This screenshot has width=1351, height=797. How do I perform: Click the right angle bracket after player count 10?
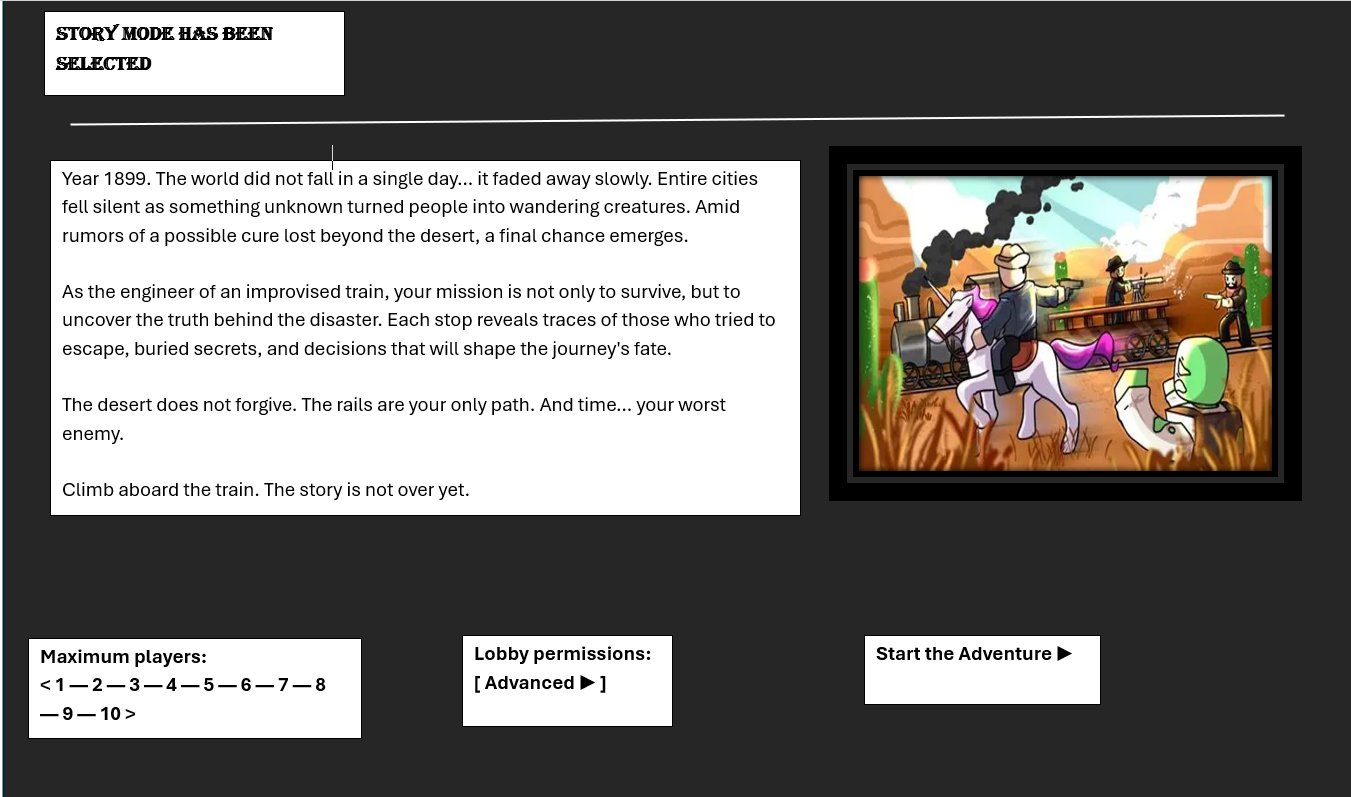pyautogui.click(x=131, y=714)
